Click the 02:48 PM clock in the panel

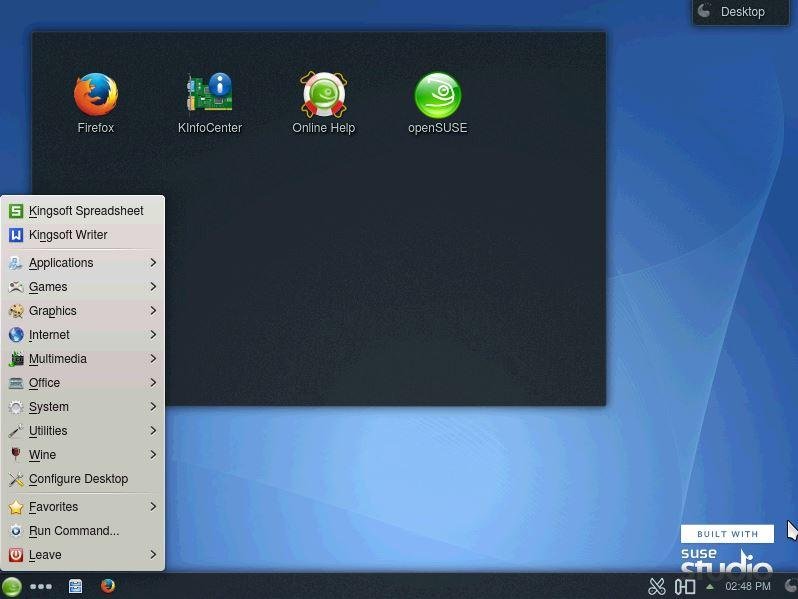click(748, 586)
